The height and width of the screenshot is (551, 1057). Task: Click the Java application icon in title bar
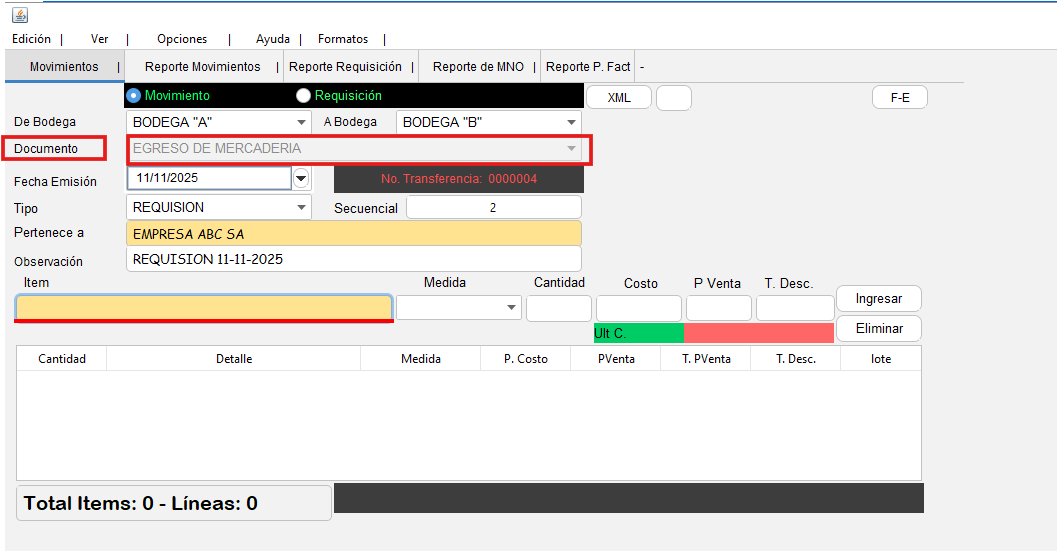coord(20,15)
